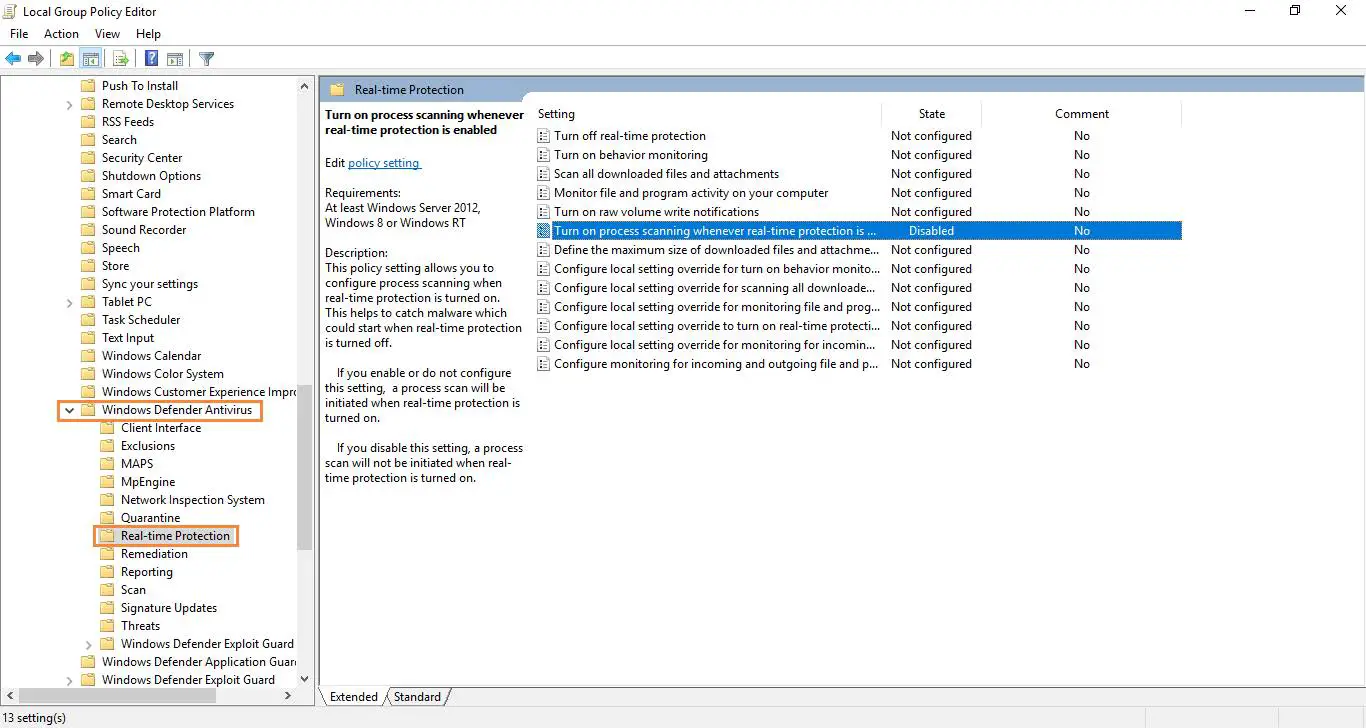Expand the top-level Windows Defender Exploit Guard node

(69, 680)
